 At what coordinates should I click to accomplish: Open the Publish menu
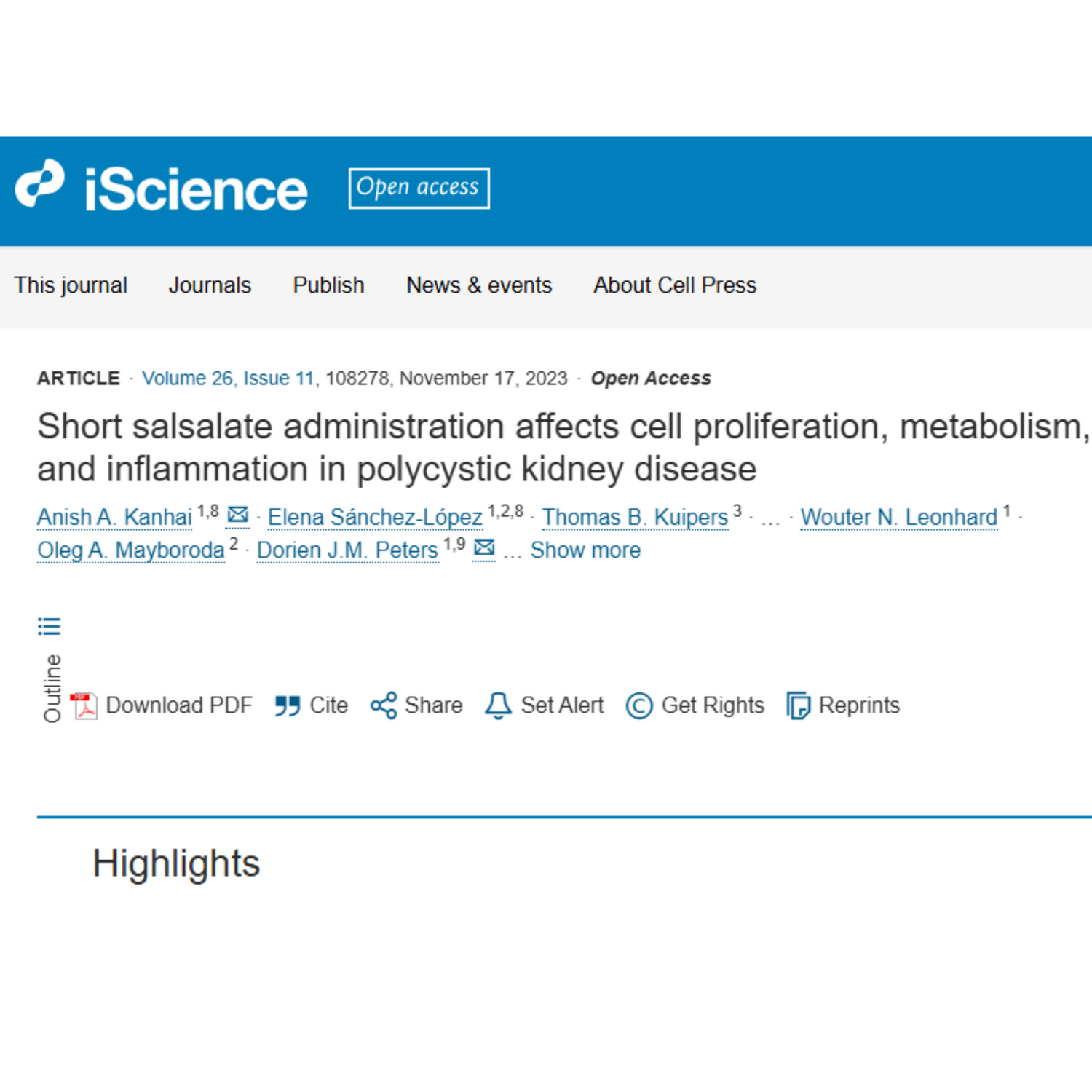click(x=328, y=285)
